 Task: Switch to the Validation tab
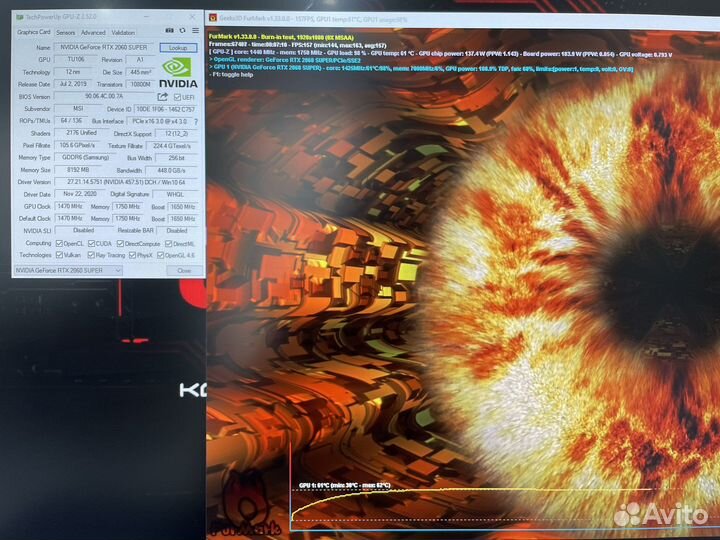(123, 33)
